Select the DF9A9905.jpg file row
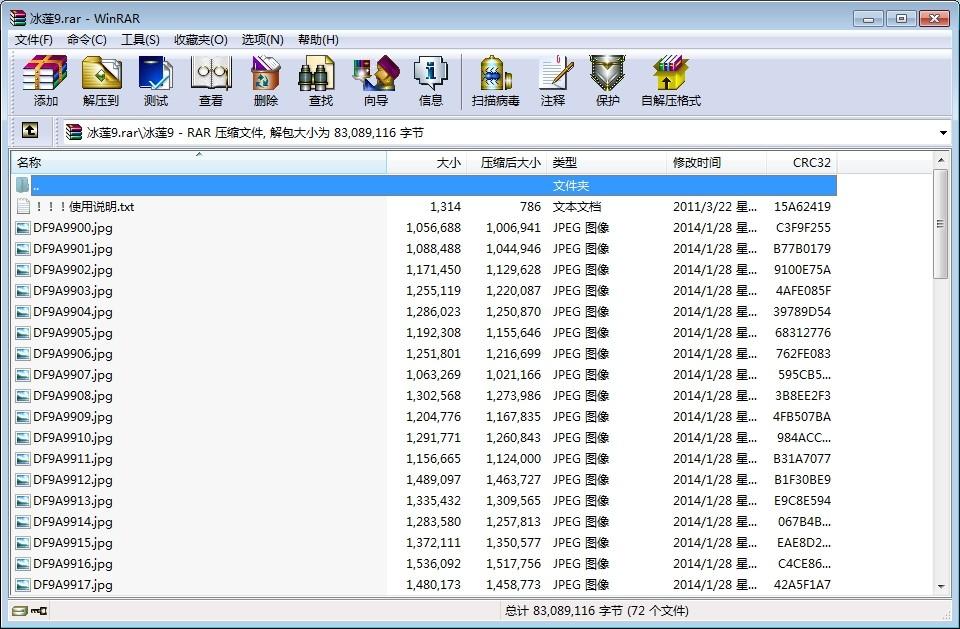960x629 pixels. pos(73,333)
